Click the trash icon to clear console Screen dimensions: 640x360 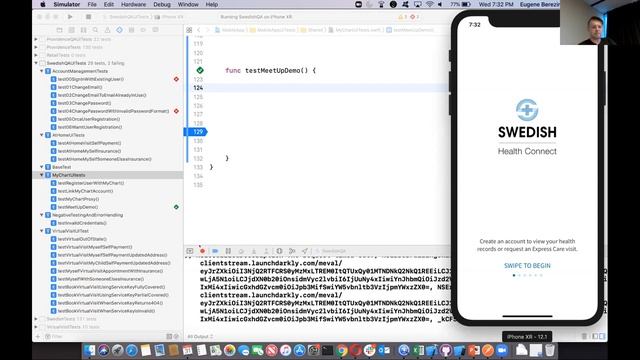pos(584,336)
